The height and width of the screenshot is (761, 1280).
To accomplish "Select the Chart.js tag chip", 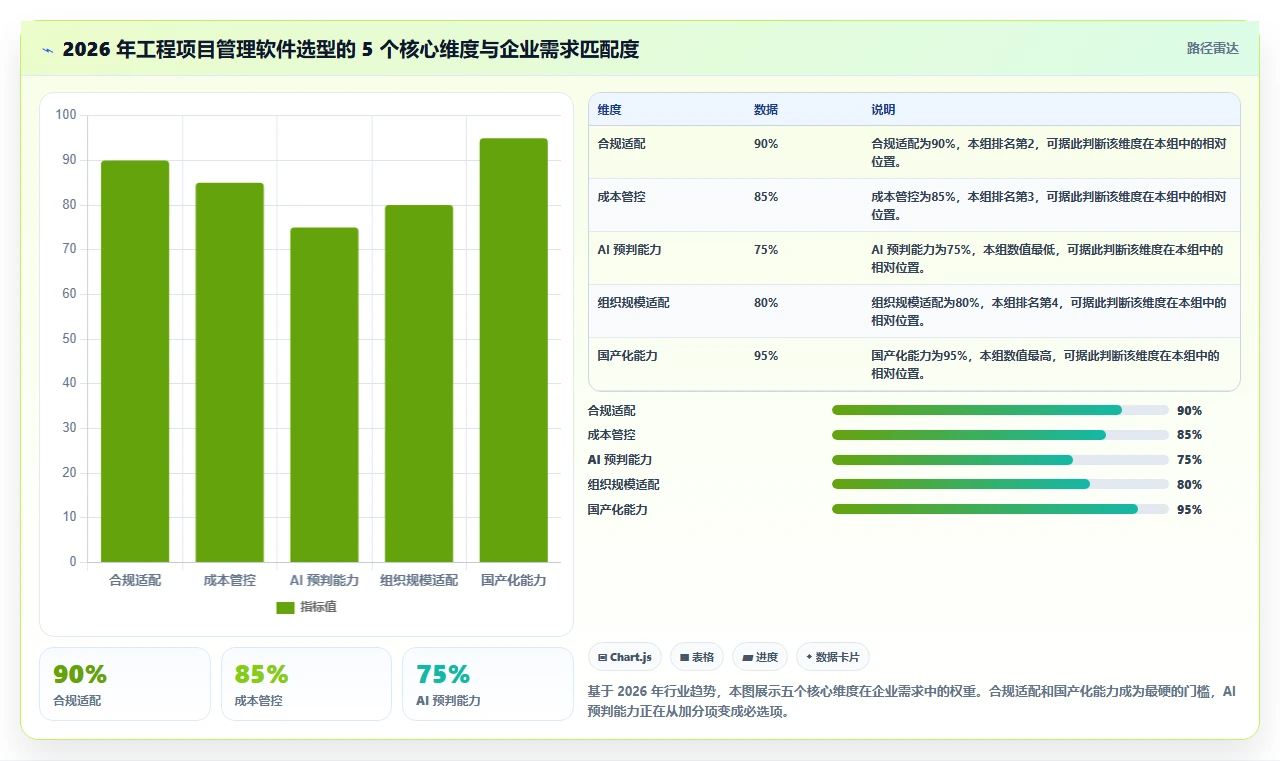I will (x=625, y=657).
